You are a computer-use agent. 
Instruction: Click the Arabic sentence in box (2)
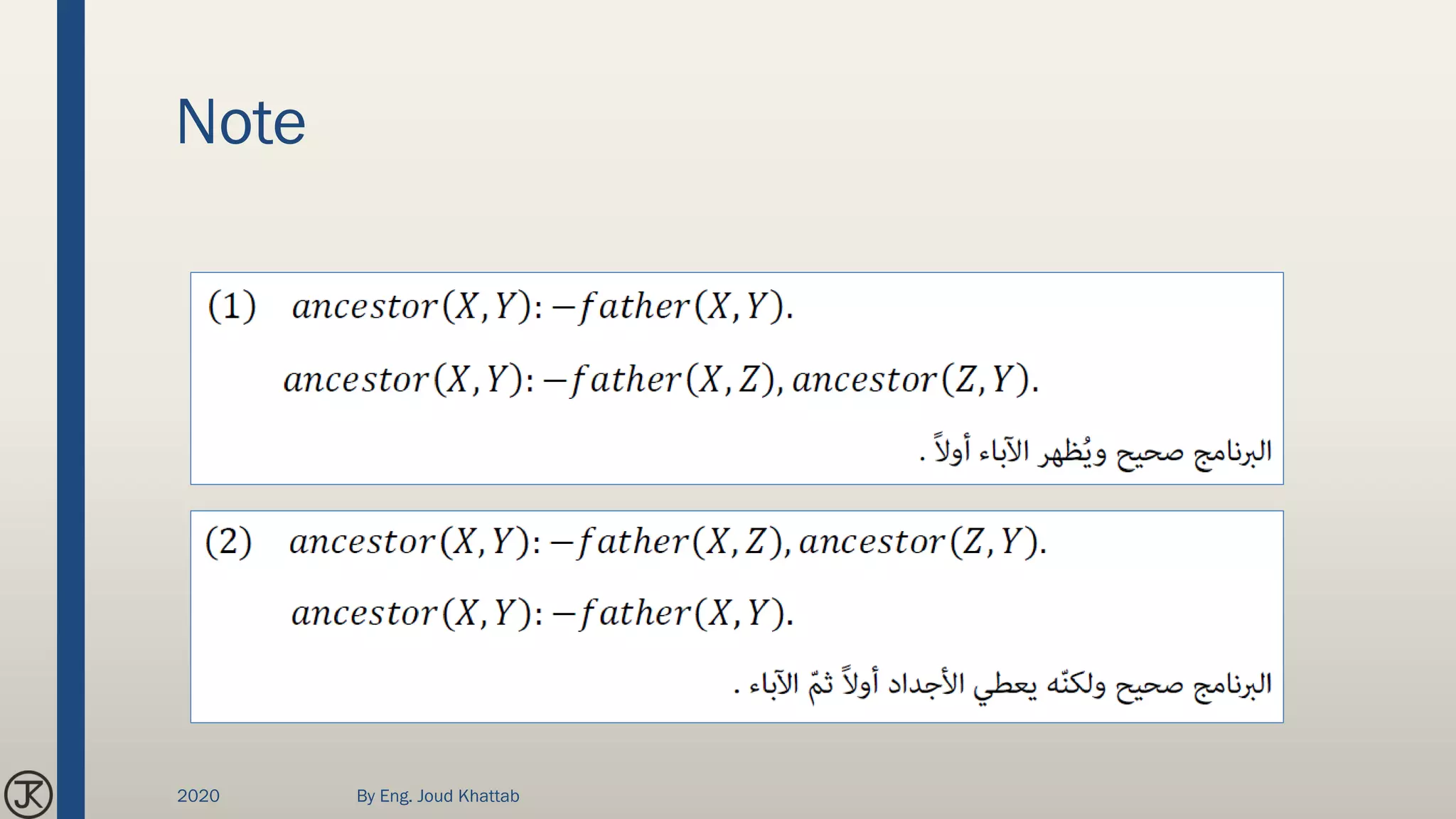[1002, 684]
